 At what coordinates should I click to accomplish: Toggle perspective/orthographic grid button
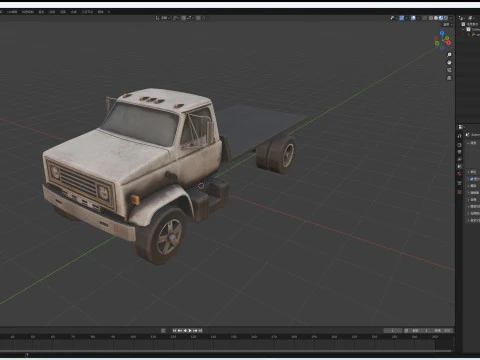[x=449, y=78]
